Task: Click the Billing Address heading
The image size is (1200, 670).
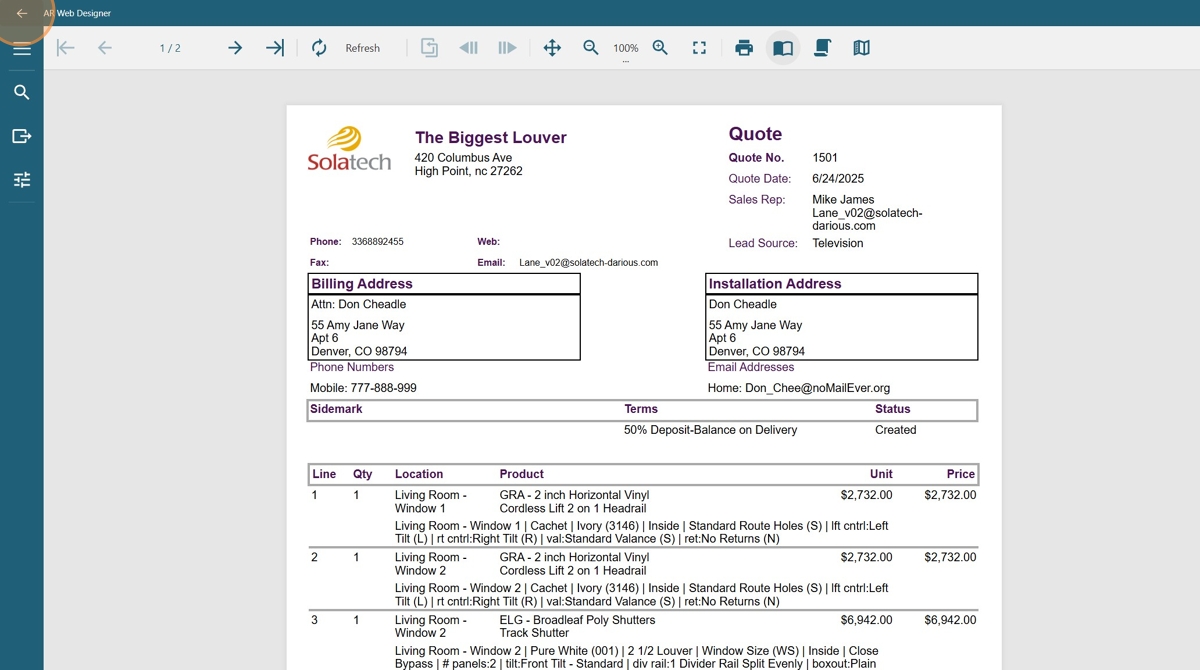Action: [362, 284]
